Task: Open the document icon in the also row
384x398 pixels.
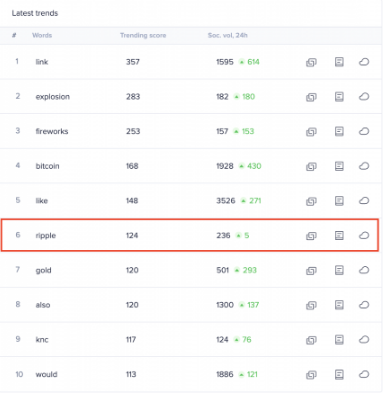Action: (x=339, y=305)
